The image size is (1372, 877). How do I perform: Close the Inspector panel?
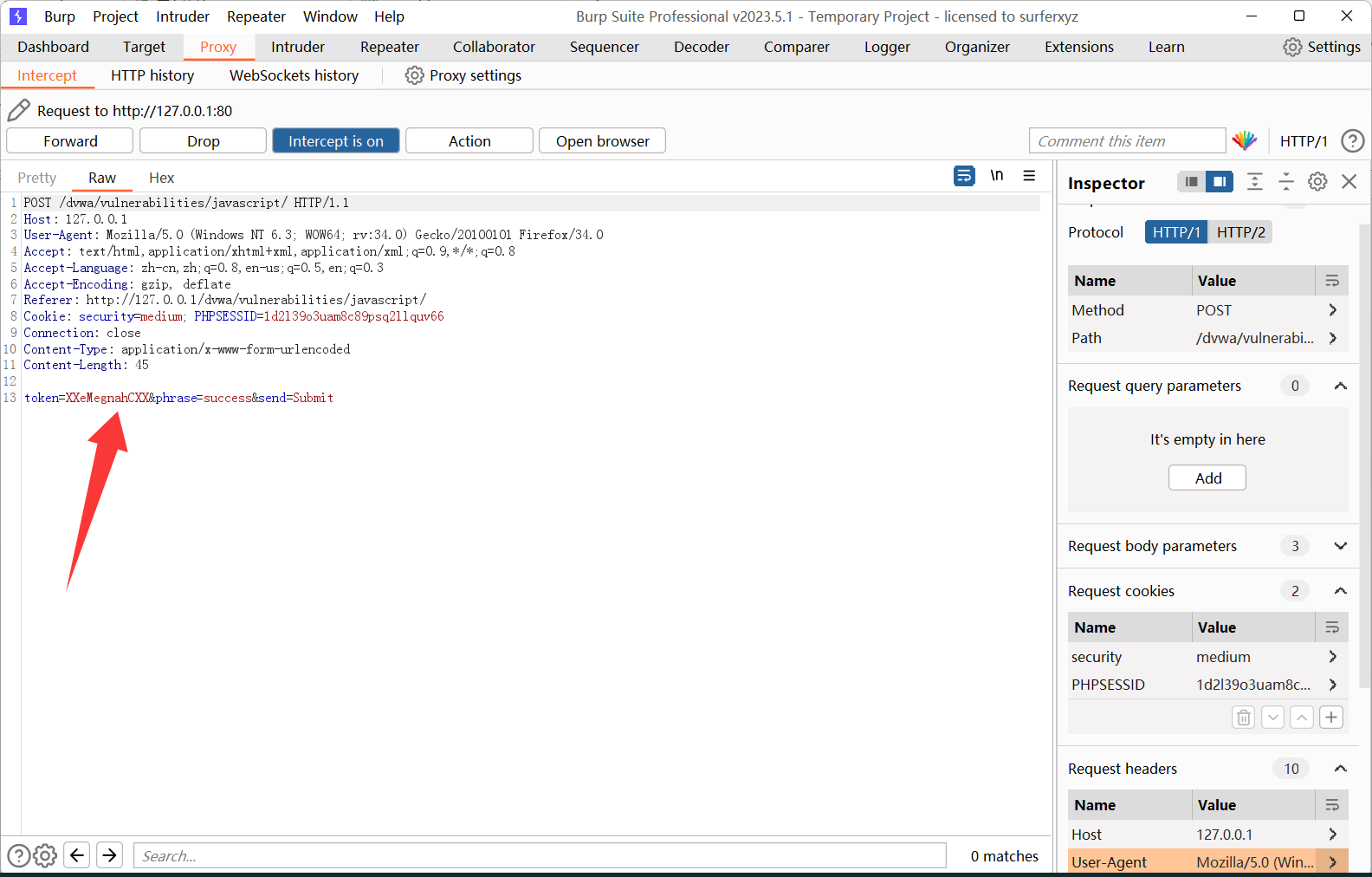pos(1349,181)
